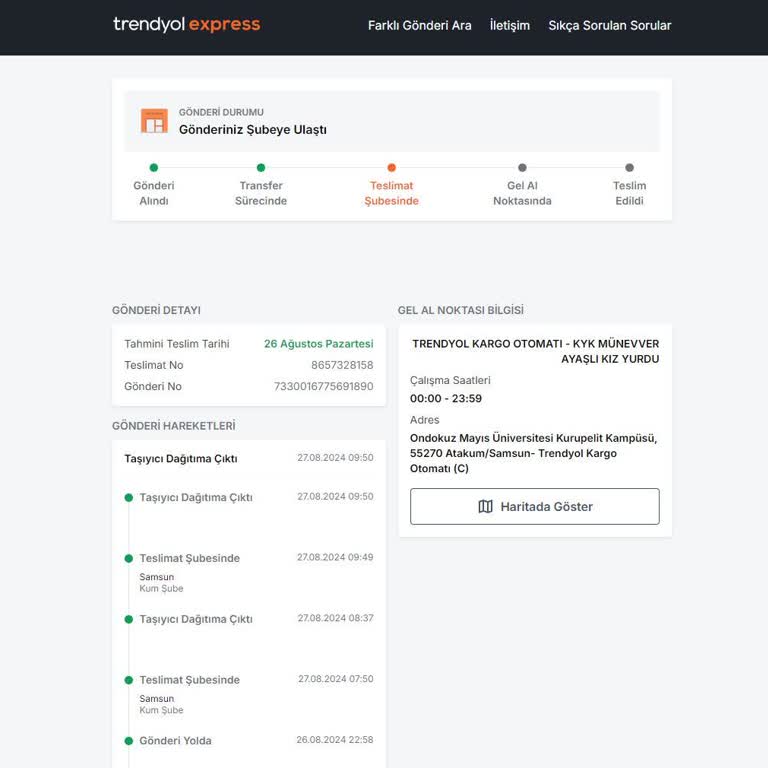This screenshot has width=768, height=768.
Task: Click the date 26 Ağustos Pazartesi
Action: (318, 344)
